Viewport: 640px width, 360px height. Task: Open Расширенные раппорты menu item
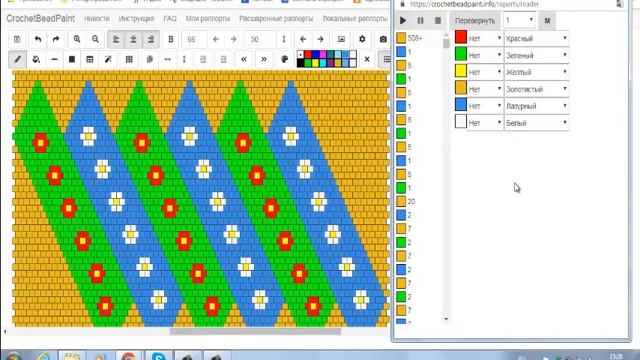click(x=276, y=19)
